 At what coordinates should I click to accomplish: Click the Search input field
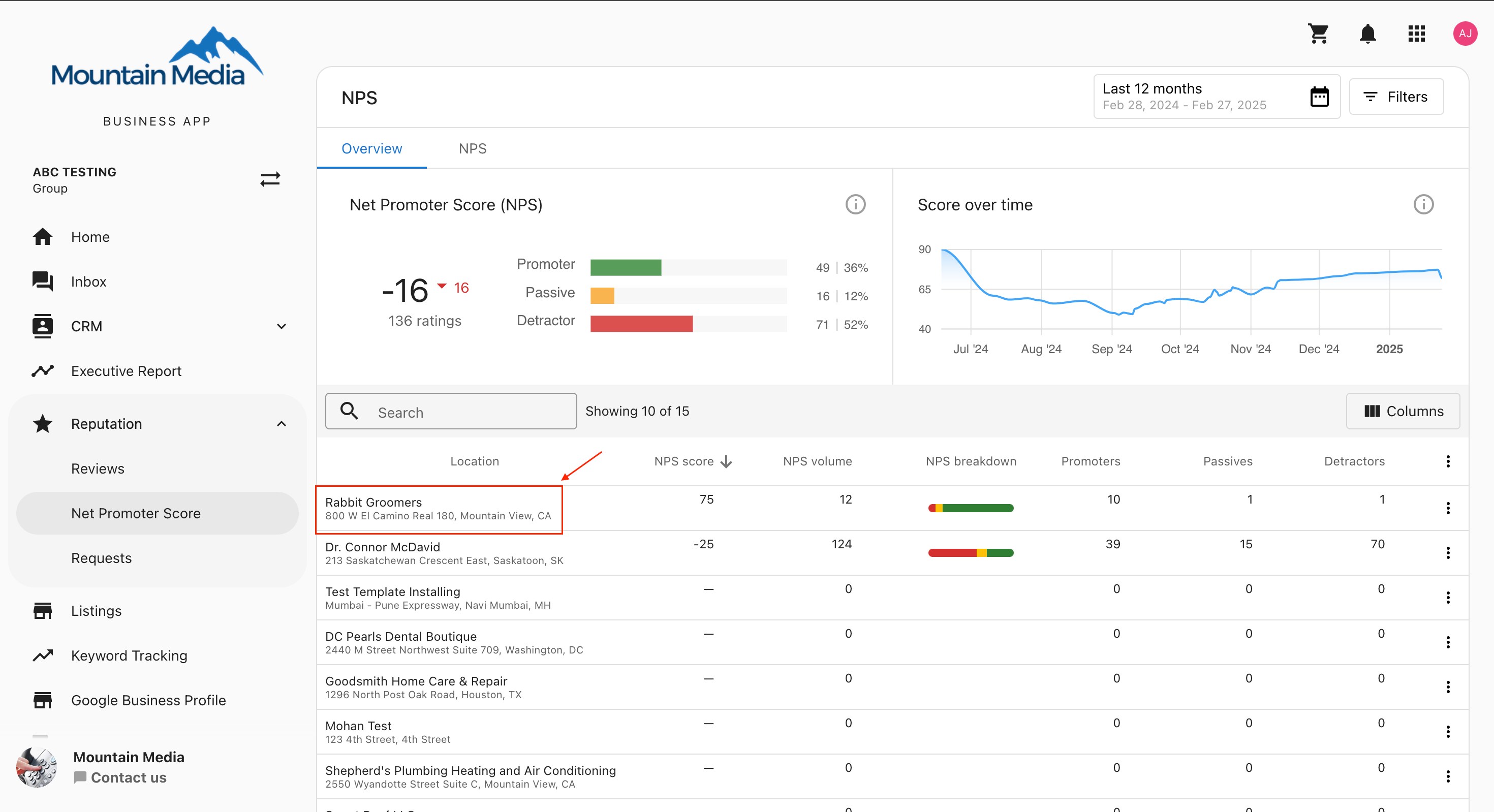tap(451, 411)
